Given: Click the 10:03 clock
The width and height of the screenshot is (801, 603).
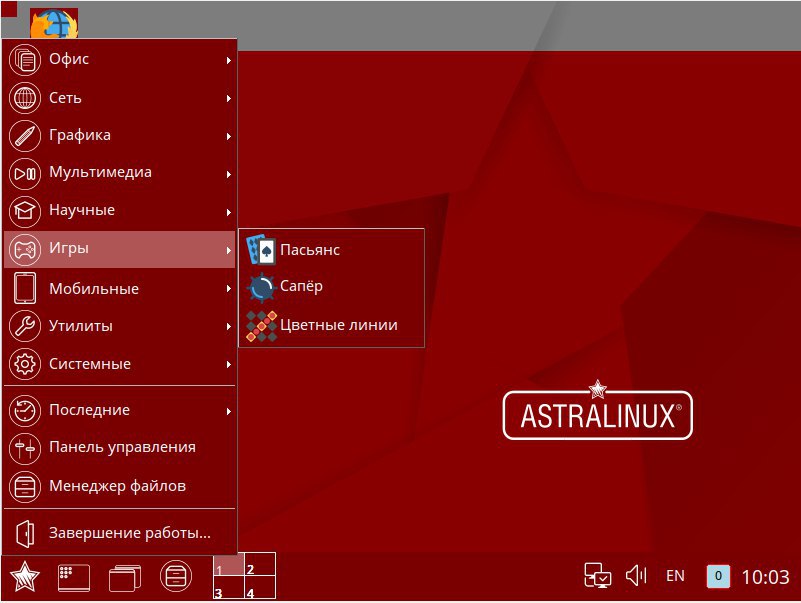Looking at the screenshot, I should tap(765, 577).
